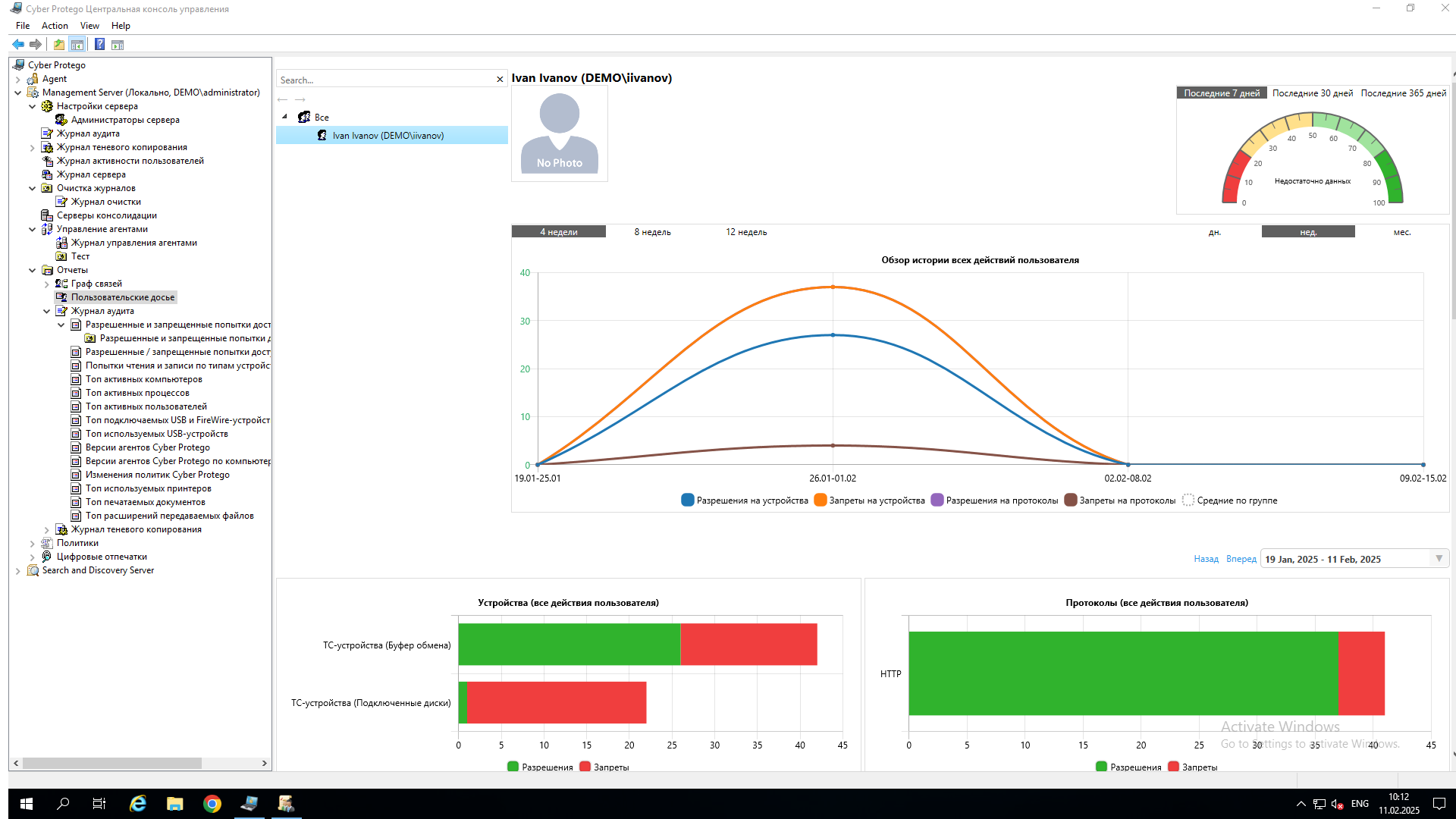Click the Назад link

(1206, 559)
